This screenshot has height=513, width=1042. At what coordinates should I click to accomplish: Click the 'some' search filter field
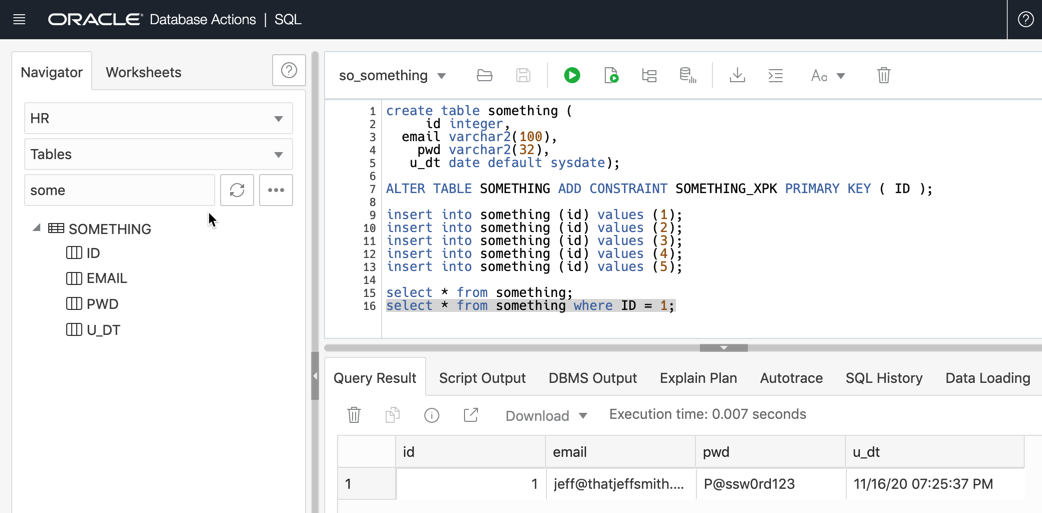pos(120,190)
